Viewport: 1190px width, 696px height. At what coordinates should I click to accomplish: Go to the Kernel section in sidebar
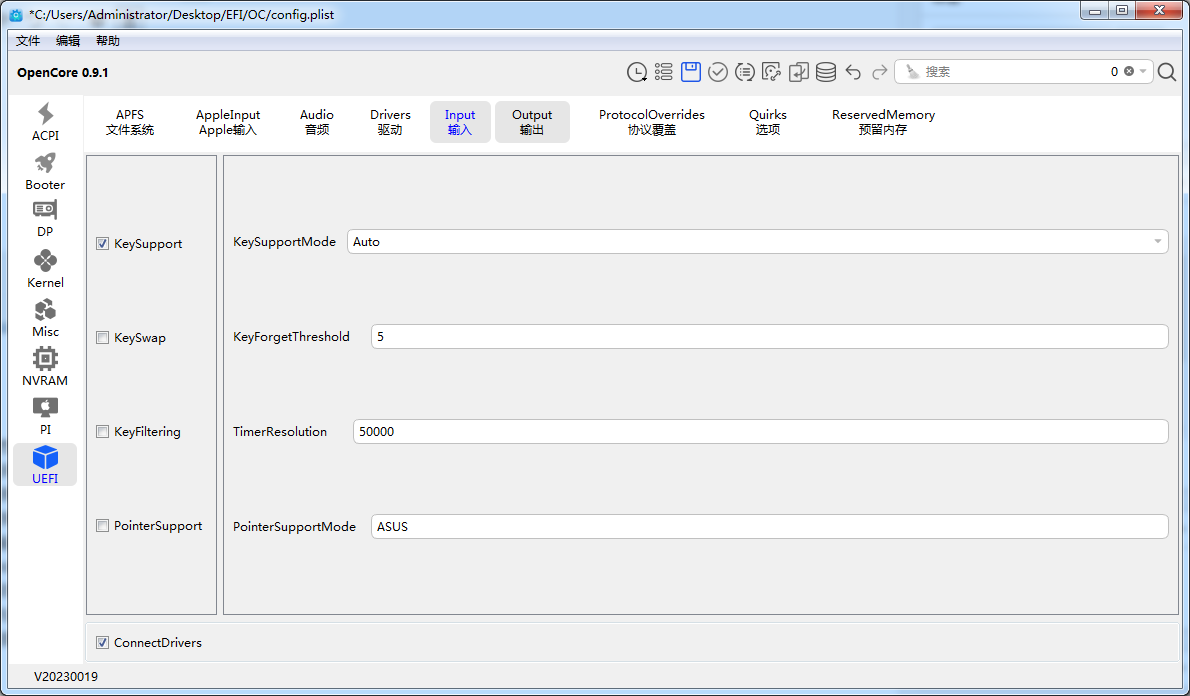coord(45,269)
